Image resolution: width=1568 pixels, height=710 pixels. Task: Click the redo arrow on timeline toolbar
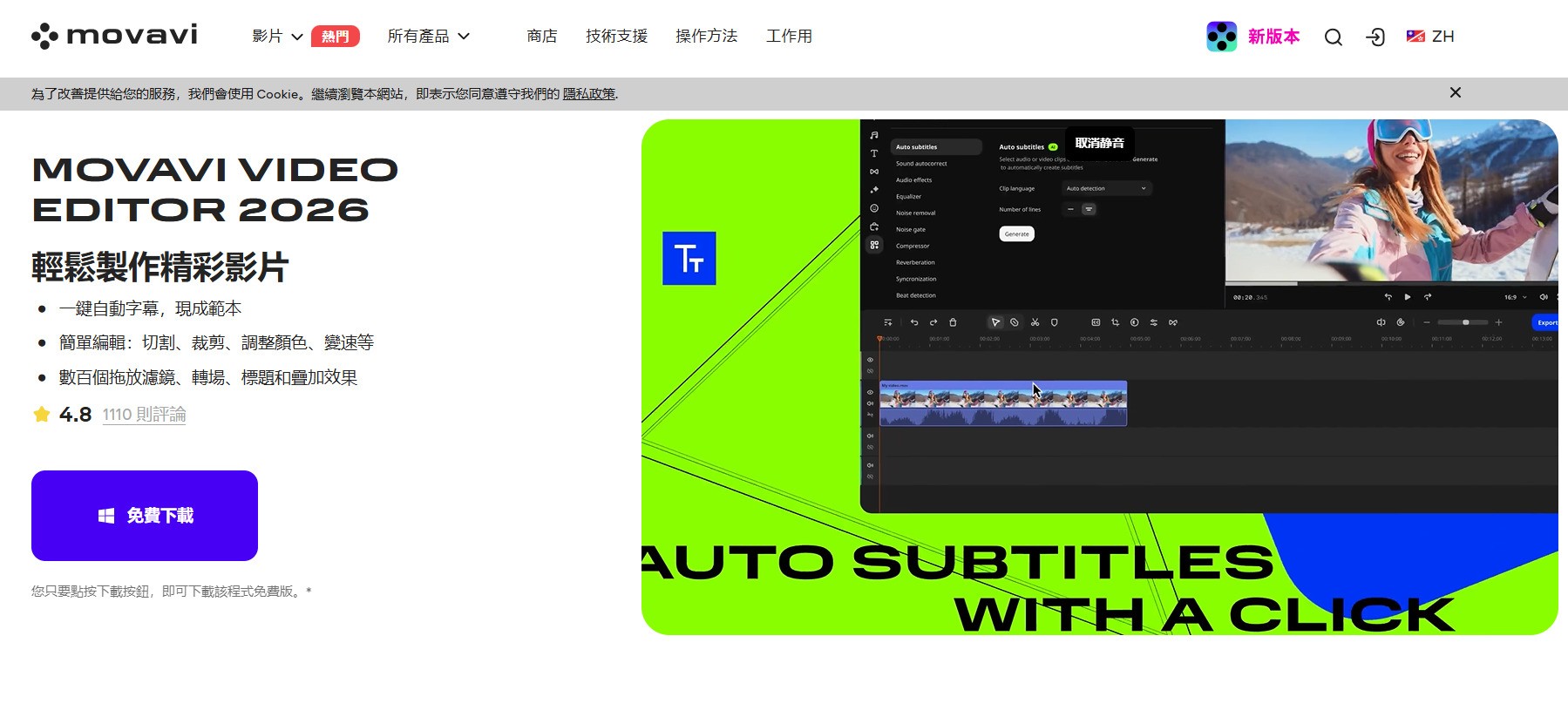click(x=933, y=322)
